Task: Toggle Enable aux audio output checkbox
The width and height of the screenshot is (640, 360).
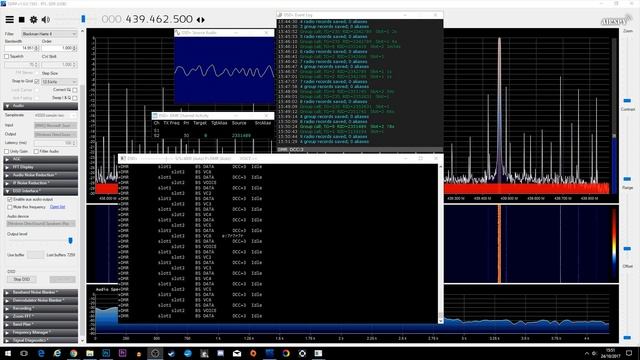Action: pos(10,200)
